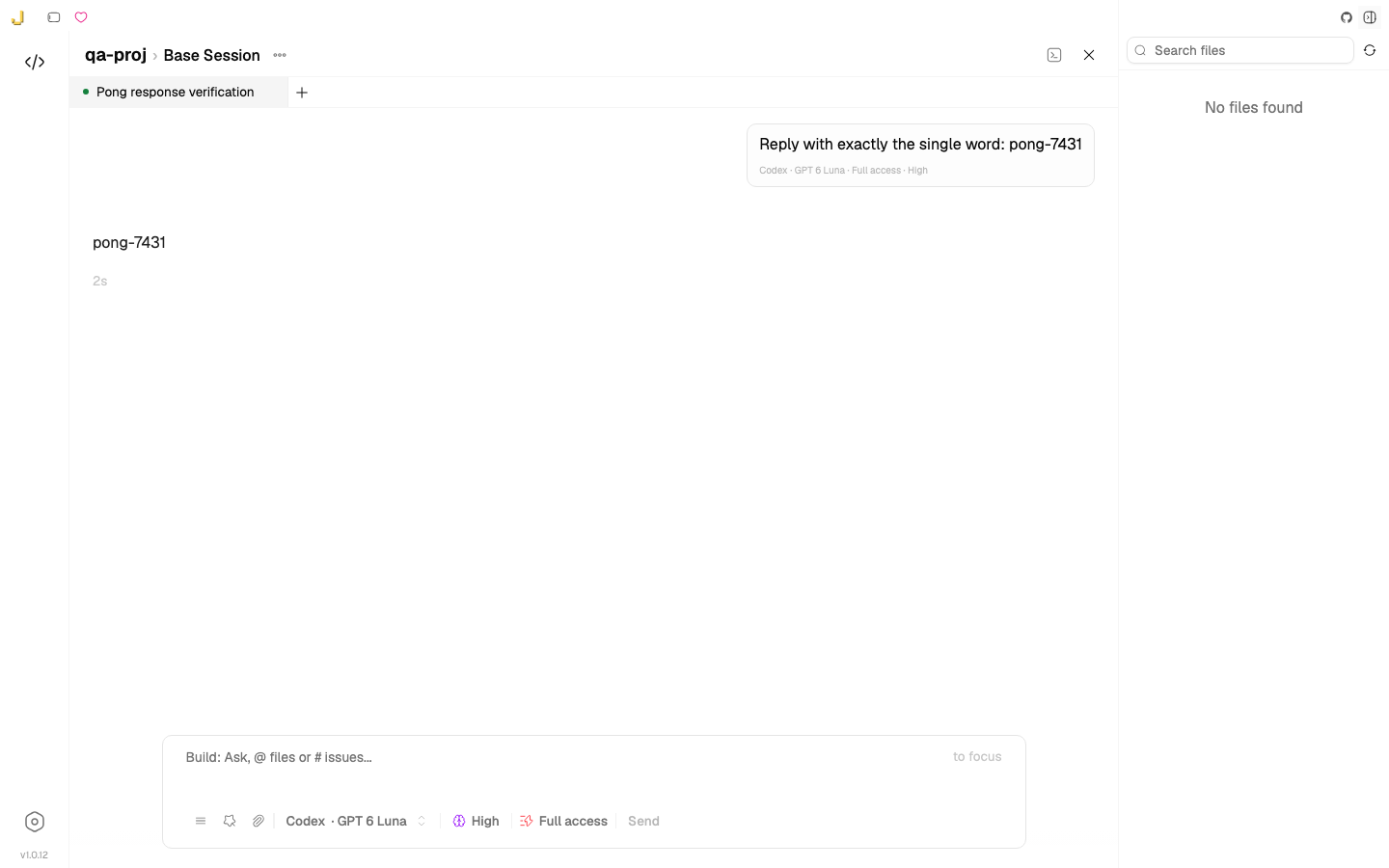Open settings via the hexagon icon
Image resolution: width=1389 pixels, height=868 pixels.
click(35, 822)
